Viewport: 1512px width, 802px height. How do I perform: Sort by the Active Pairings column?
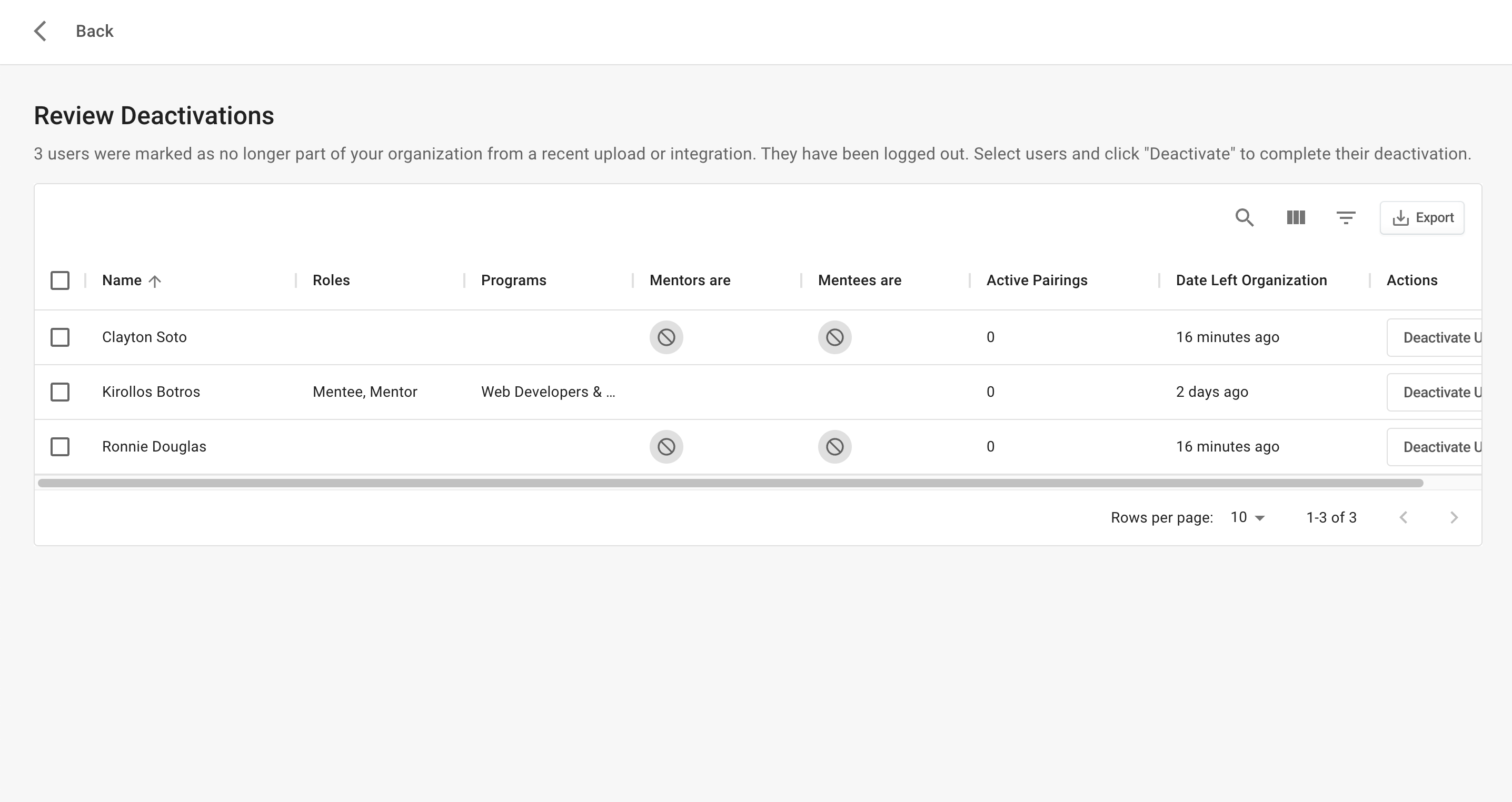(1037, 280)
